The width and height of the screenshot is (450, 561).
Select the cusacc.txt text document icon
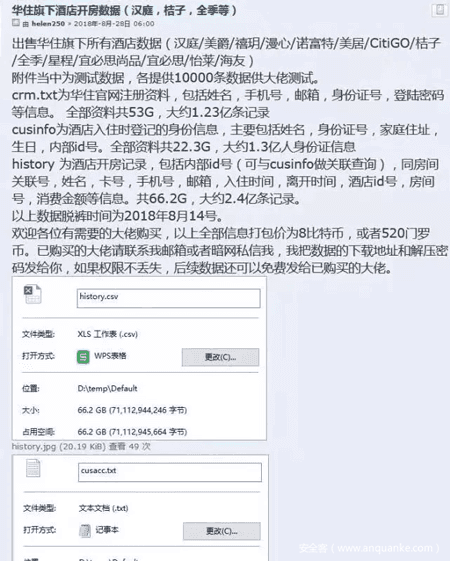(x=33, y=468)
